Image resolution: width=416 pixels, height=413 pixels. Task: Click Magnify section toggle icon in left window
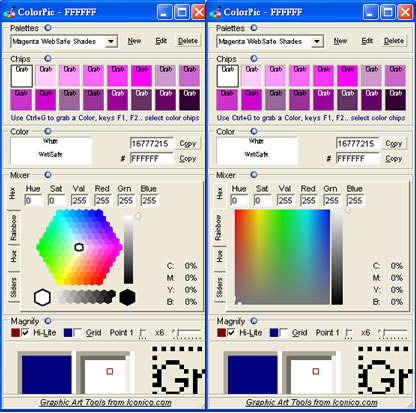pos(48,321)
